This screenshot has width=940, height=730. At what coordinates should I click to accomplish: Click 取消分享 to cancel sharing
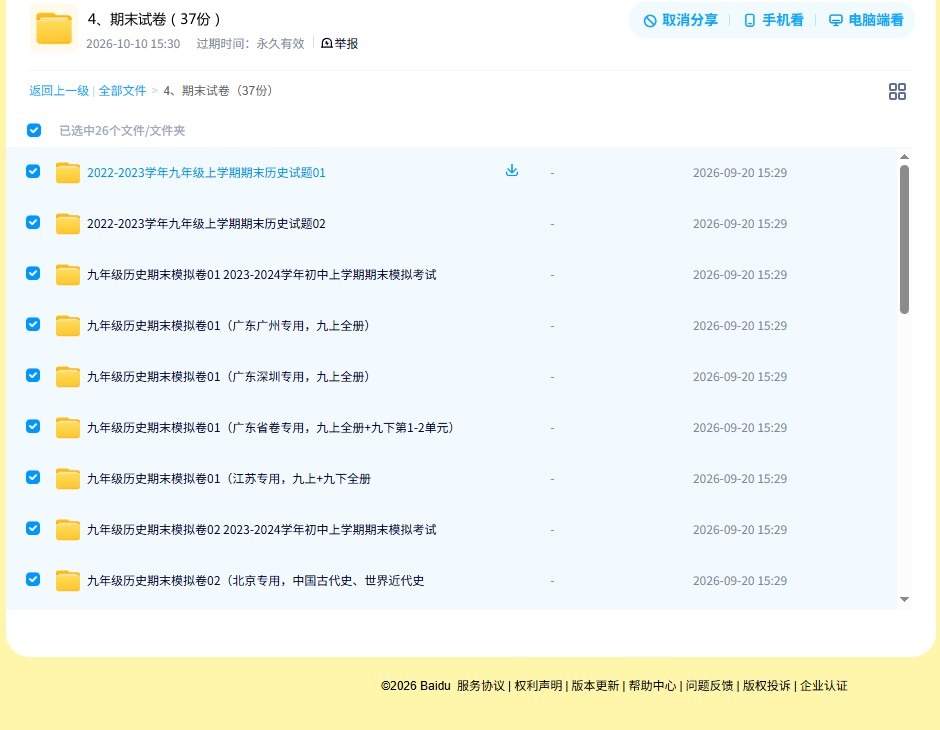click(x=680, y=20)
